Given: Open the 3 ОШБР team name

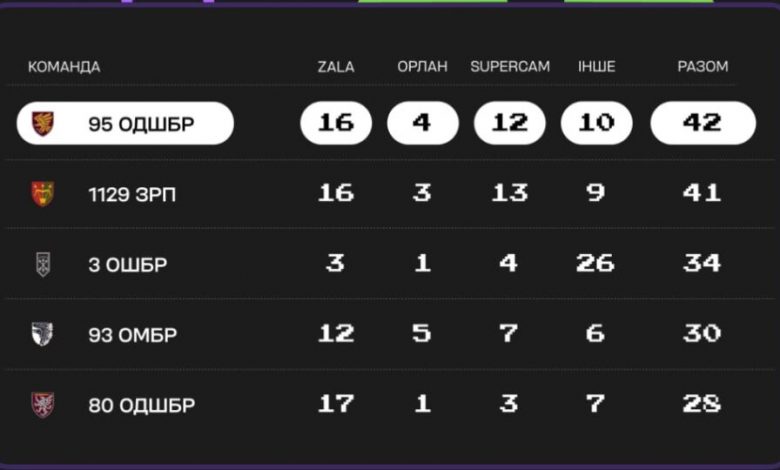Looking at the screenshot, I should (x=128, y=265).
